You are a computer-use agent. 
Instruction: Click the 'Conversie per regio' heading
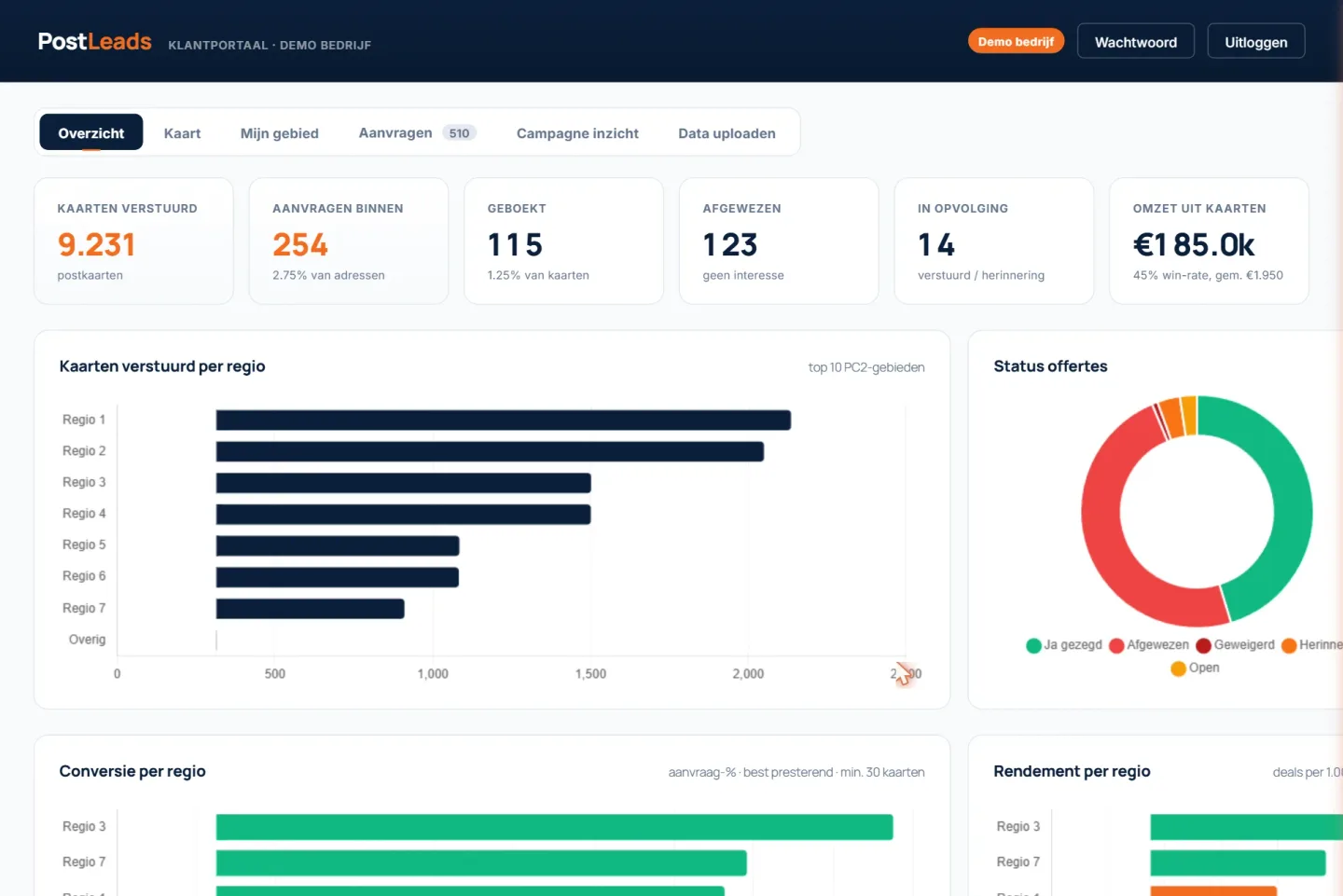132,771
